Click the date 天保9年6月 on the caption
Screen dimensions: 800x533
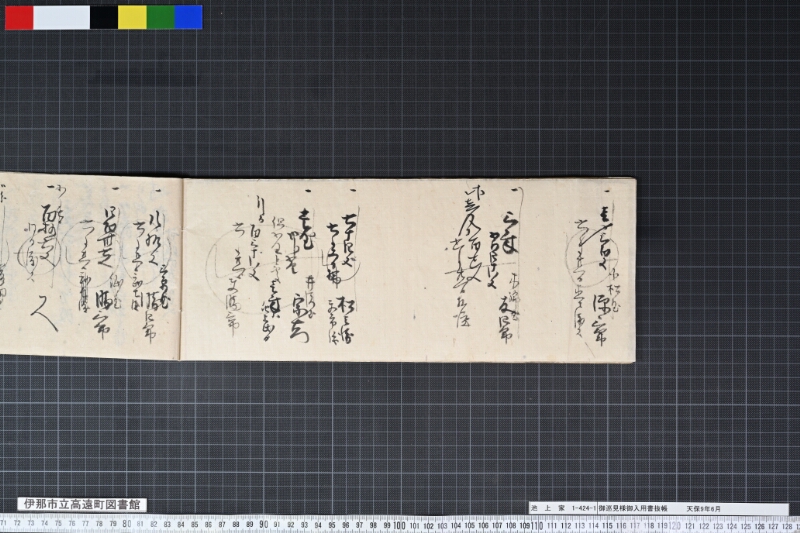coord(703,509)
